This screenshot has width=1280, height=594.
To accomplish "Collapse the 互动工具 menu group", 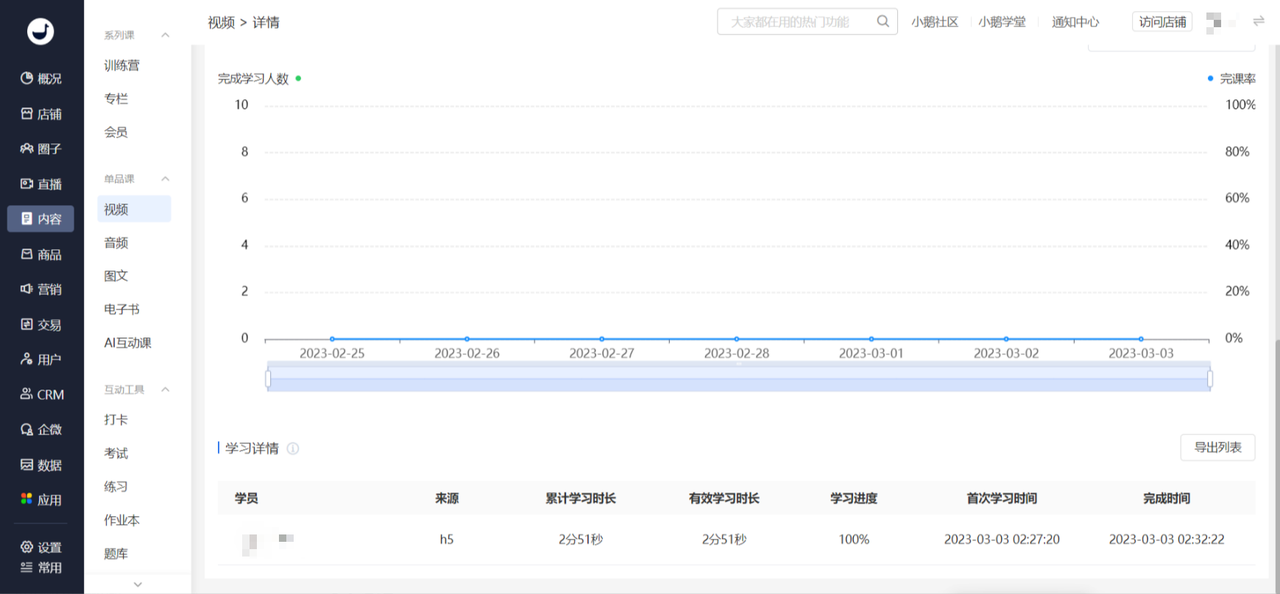I will pyautogui.click(x=165, y=389).
